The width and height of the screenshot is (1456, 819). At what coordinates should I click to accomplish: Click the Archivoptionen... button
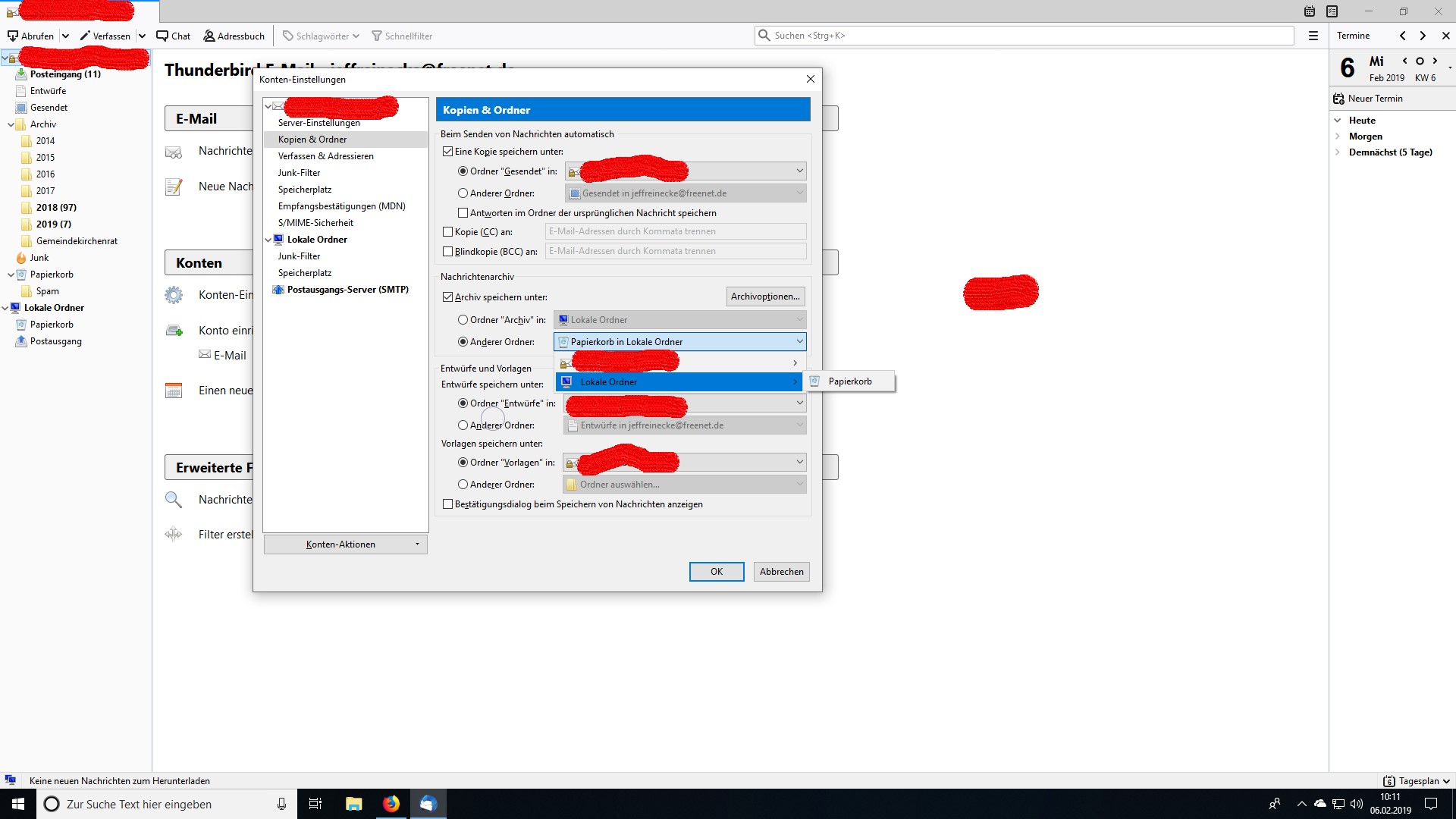(x=765, y=297)
